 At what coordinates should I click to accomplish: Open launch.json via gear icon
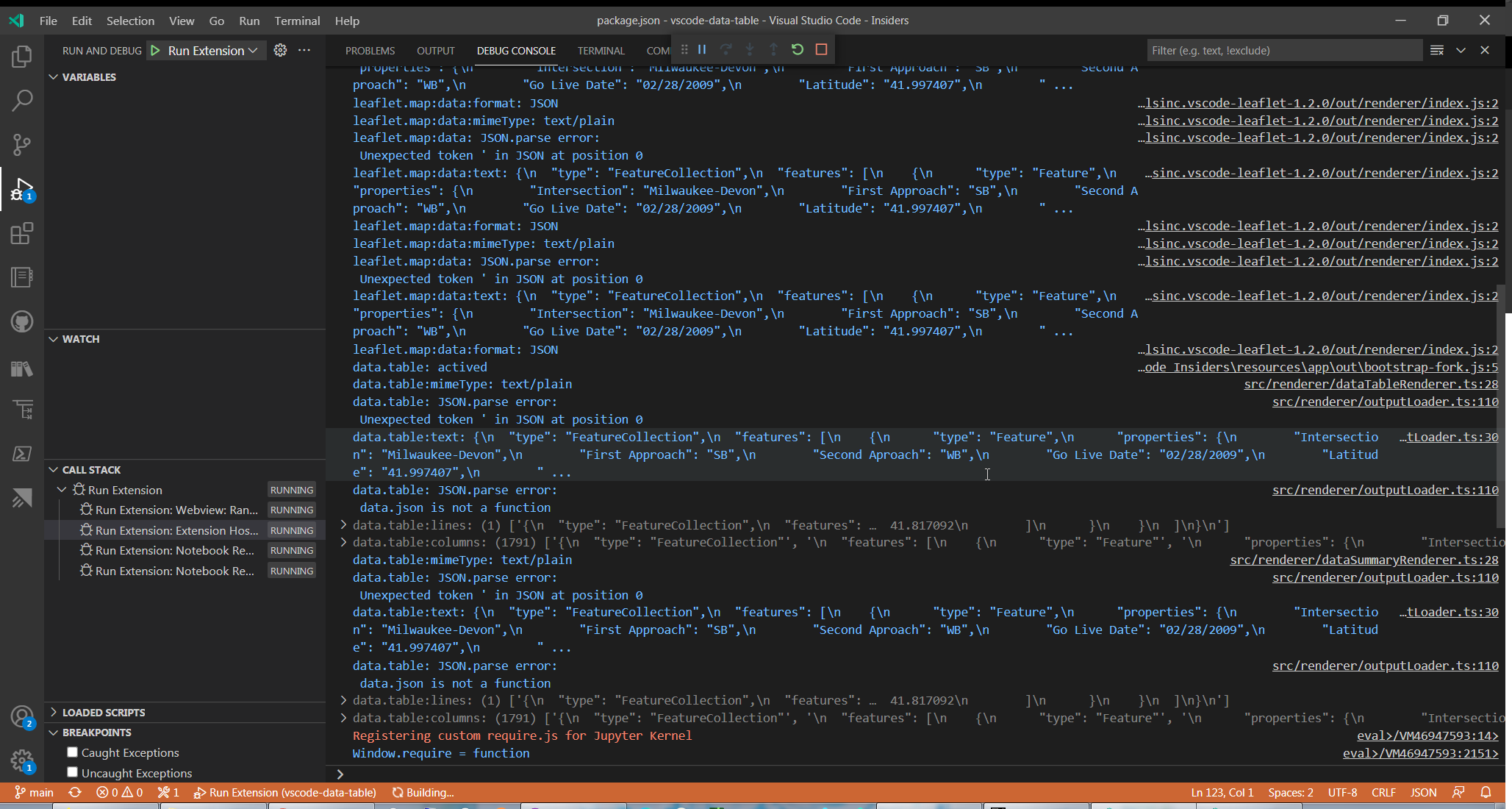(280, 50)
